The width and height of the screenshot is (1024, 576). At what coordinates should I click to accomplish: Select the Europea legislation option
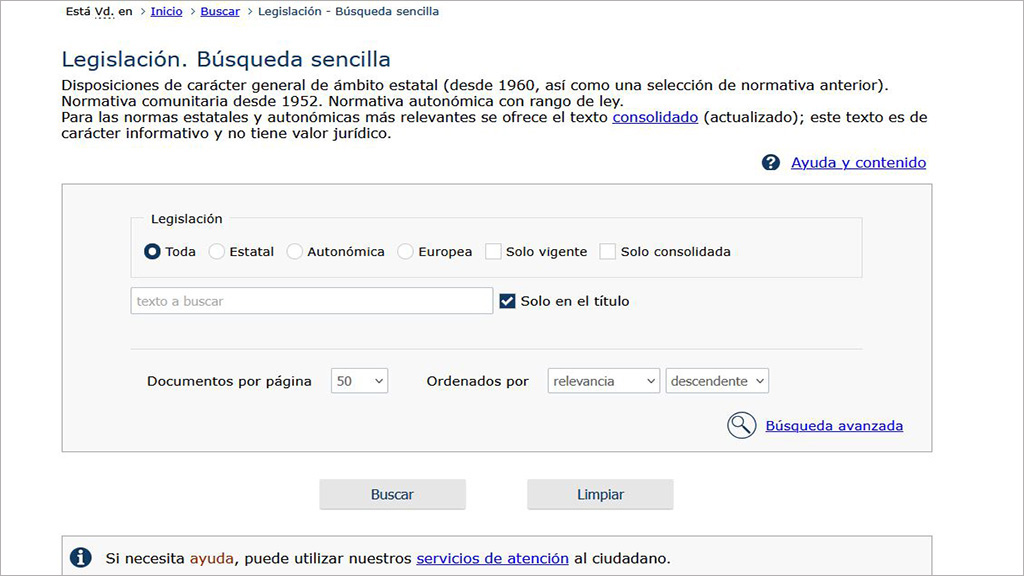pyautogui.click(x=405, y=252)
